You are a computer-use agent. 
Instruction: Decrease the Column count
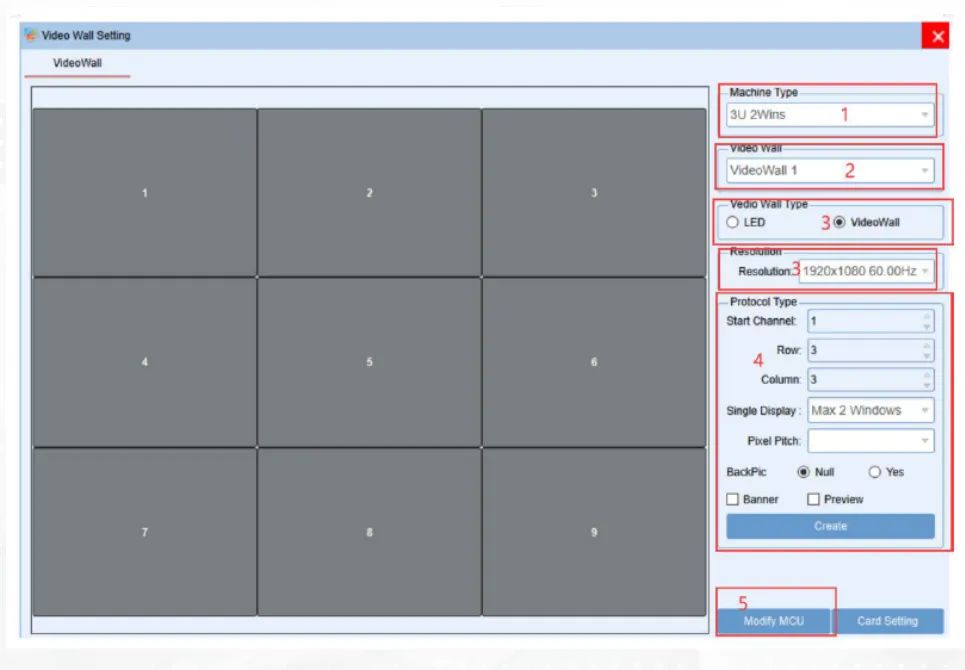coord(926,385)
